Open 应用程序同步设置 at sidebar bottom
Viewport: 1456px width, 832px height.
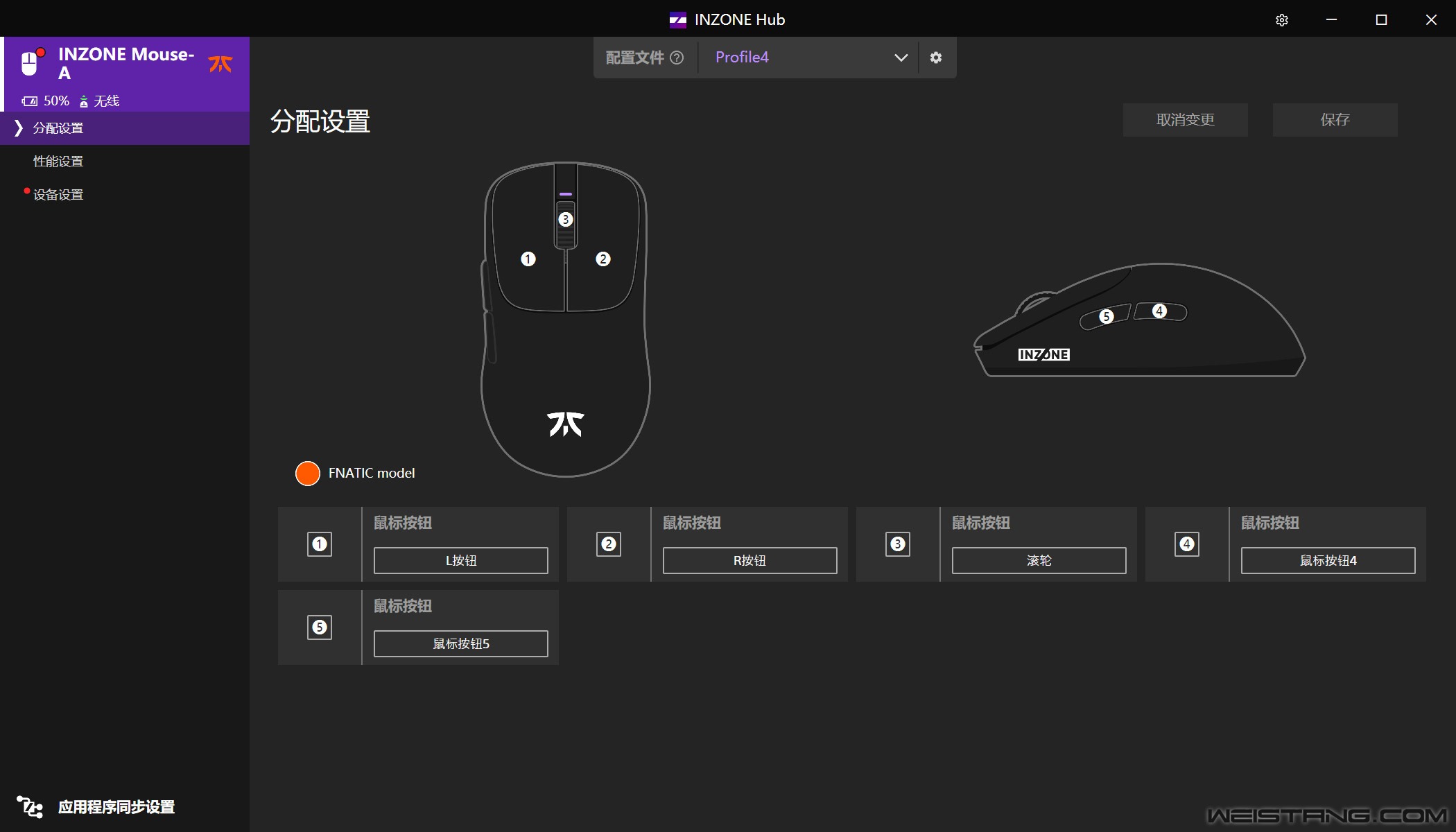point(116,807)
